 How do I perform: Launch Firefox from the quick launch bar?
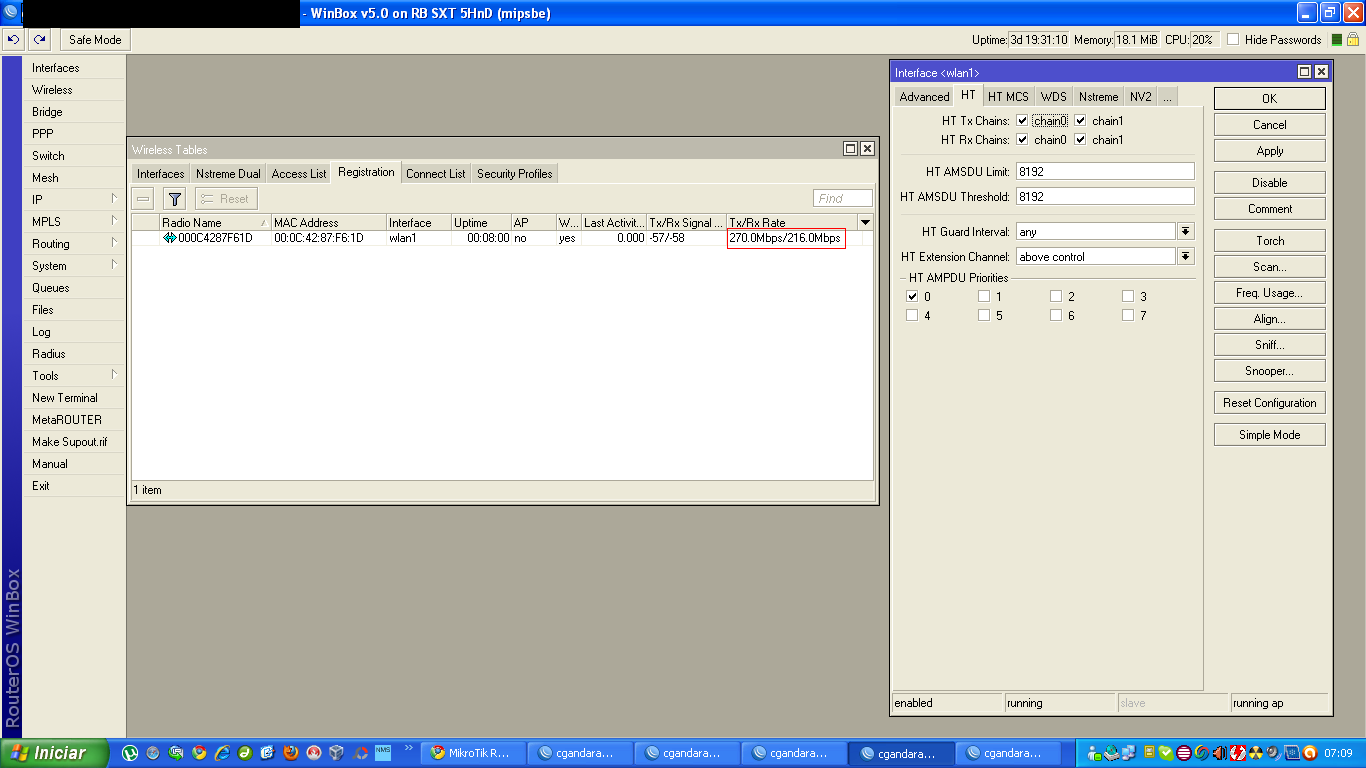[291, 753]
